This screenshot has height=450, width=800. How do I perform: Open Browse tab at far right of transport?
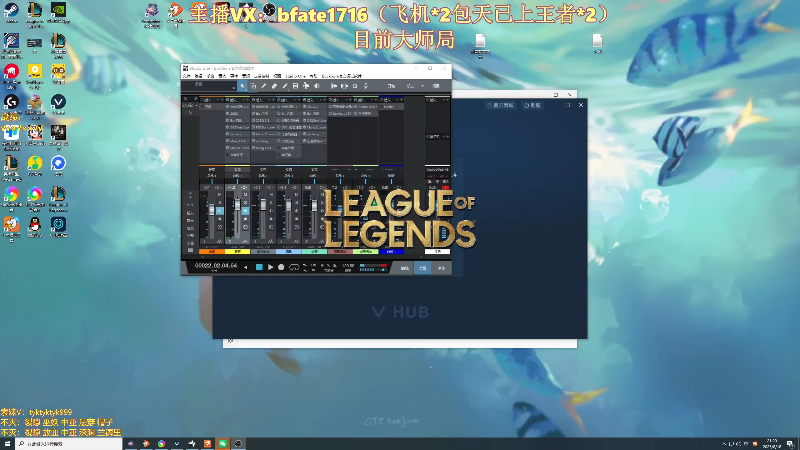click(441, 268)
